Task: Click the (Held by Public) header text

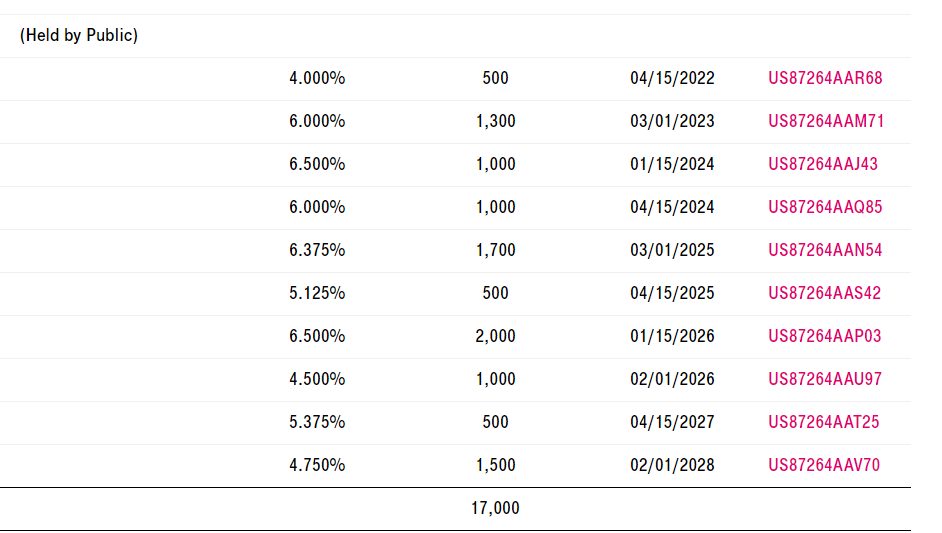Action: pyautogui.click(x=79, y=36)
